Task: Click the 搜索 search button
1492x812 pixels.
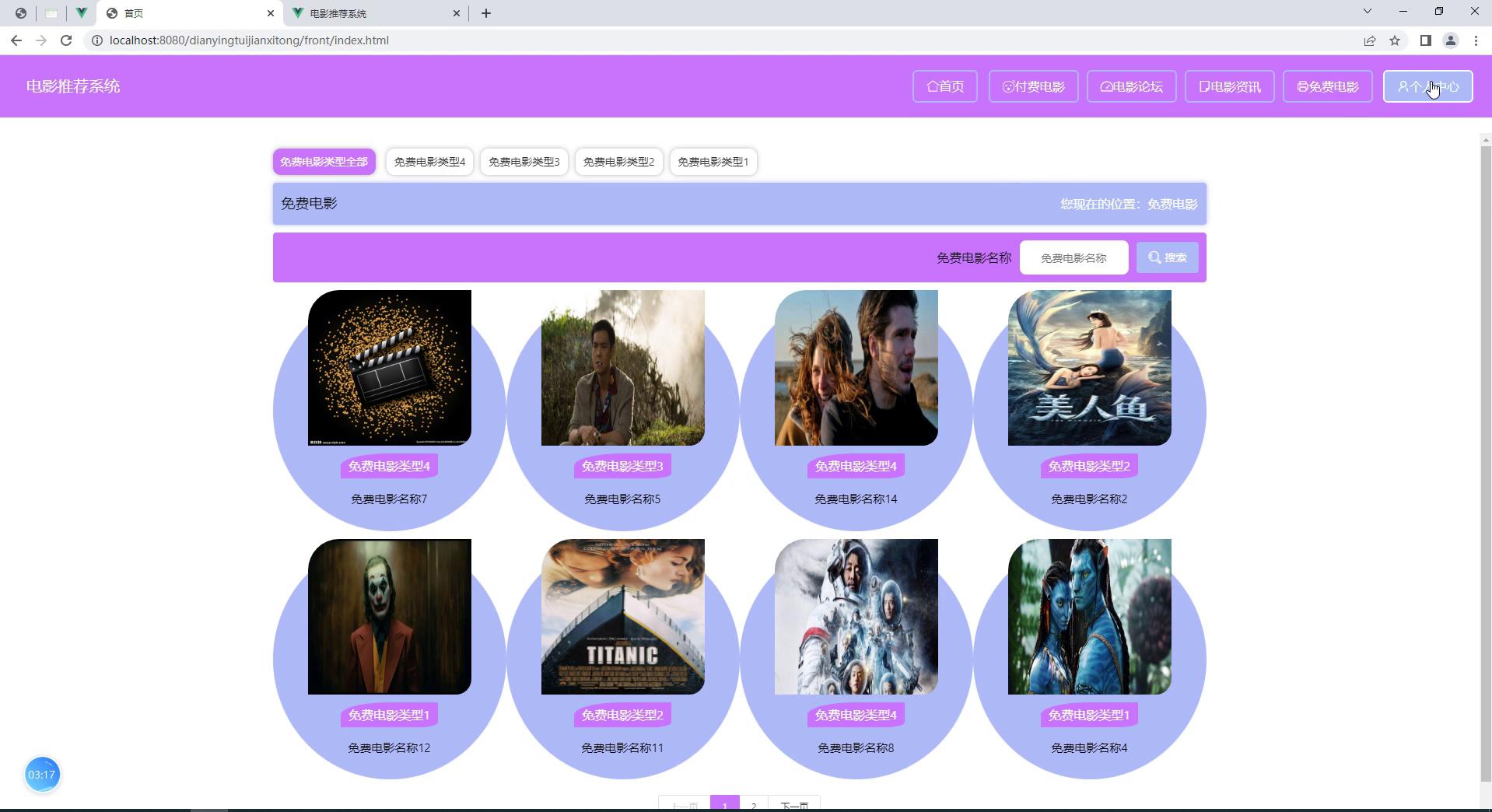Action: 1168,257
